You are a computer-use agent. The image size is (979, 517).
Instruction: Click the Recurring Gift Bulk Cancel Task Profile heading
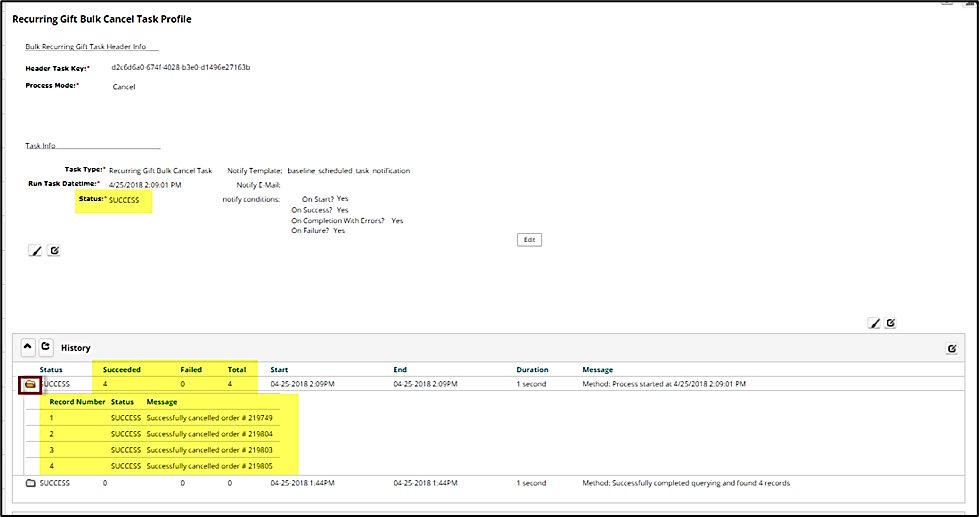pos(102,19)
